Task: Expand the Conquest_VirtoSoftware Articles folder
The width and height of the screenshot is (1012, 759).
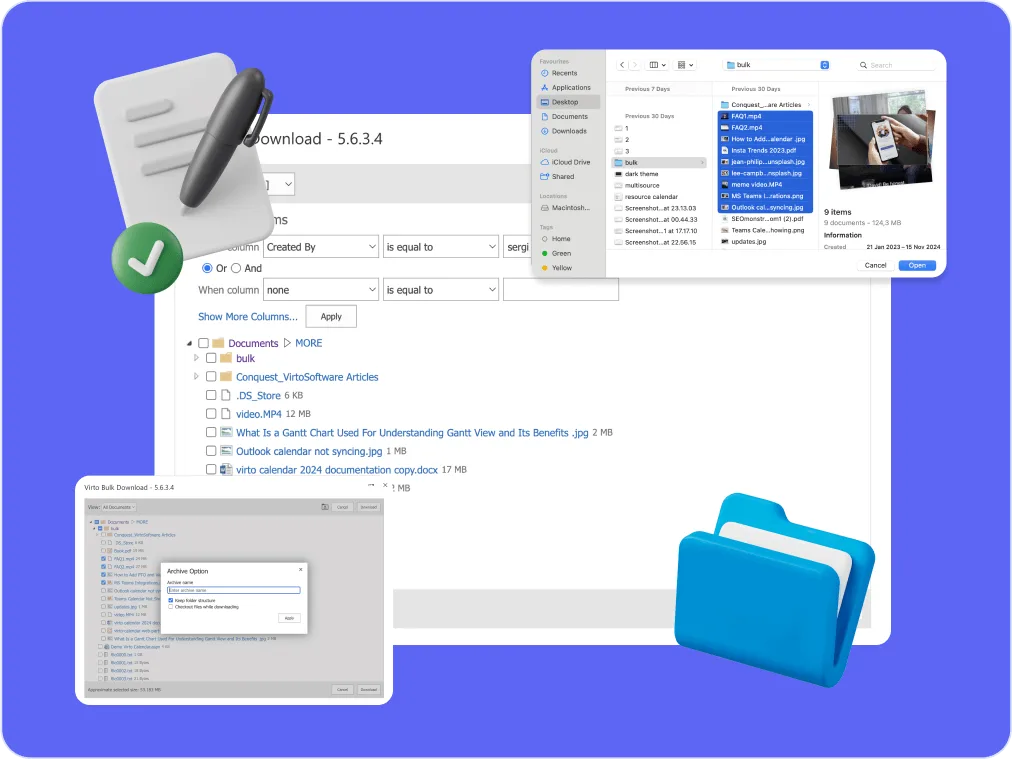Action: click(x=196, y=377)
